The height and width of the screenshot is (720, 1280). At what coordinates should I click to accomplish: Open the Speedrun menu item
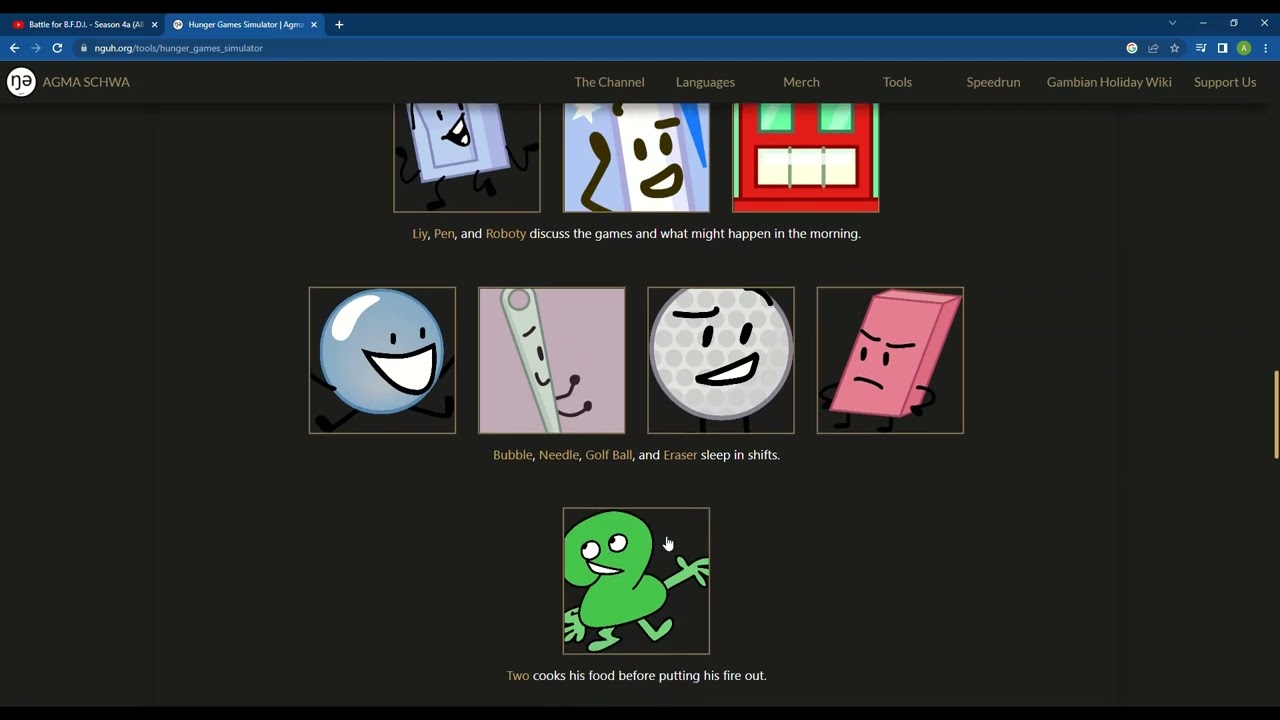[993, 82]
